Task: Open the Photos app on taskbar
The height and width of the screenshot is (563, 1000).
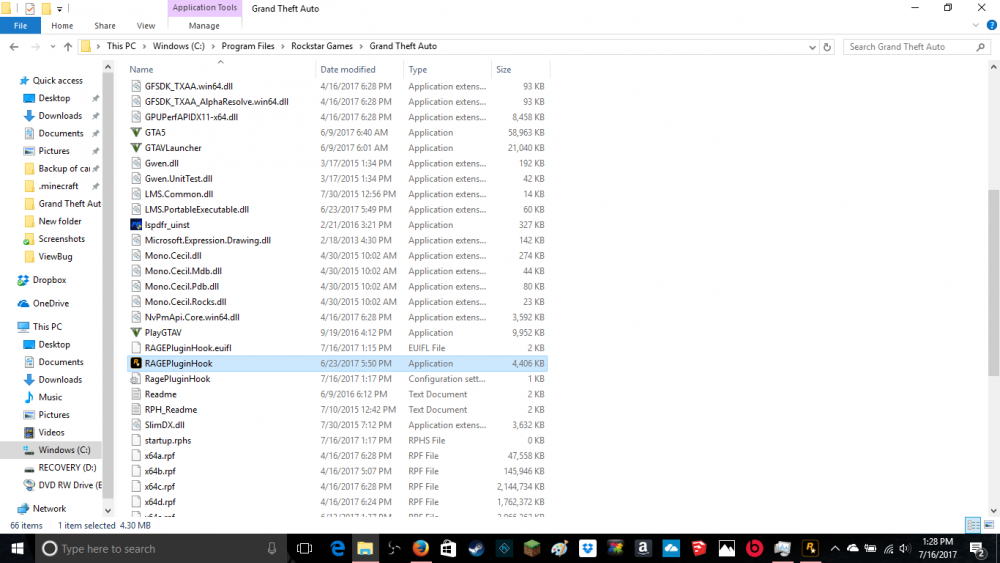Action: (726, 548)
